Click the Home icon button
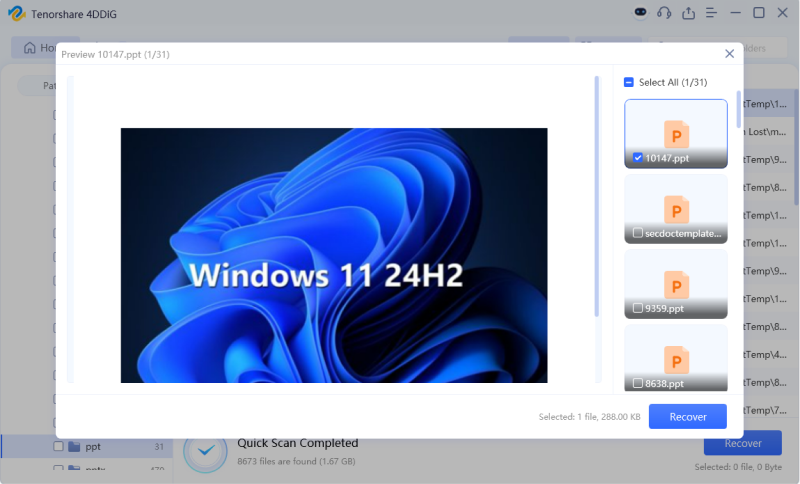The width and height of the screenshot is (800, 484). (x=31, y=48)
